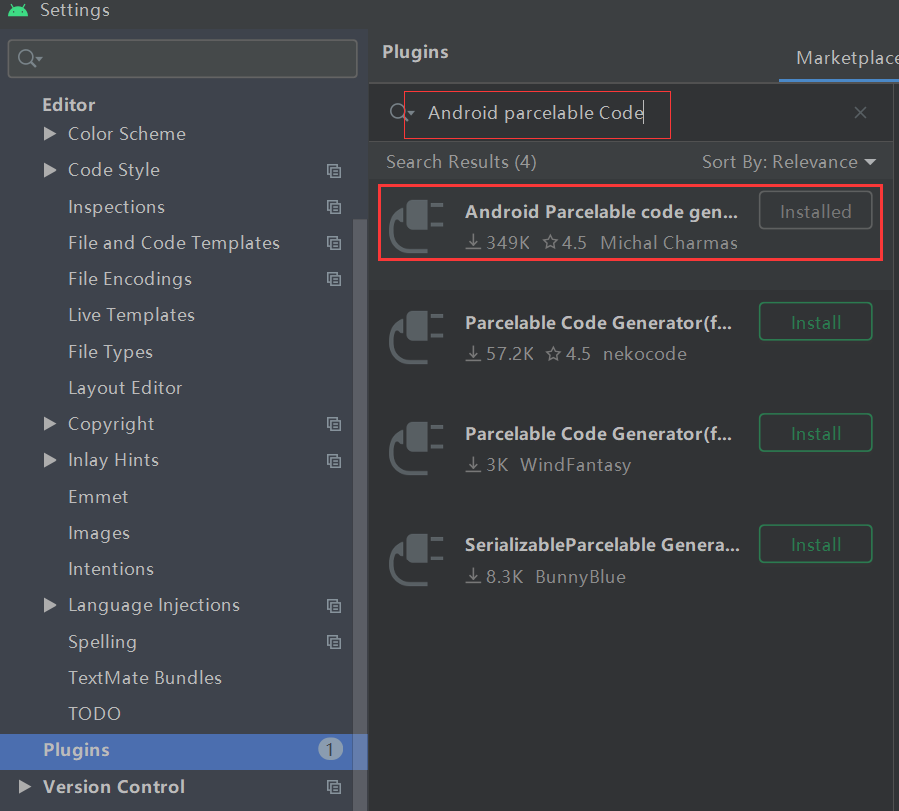
Task: Click the Plugins update badge showing 1
Action: tap(330, 749)
